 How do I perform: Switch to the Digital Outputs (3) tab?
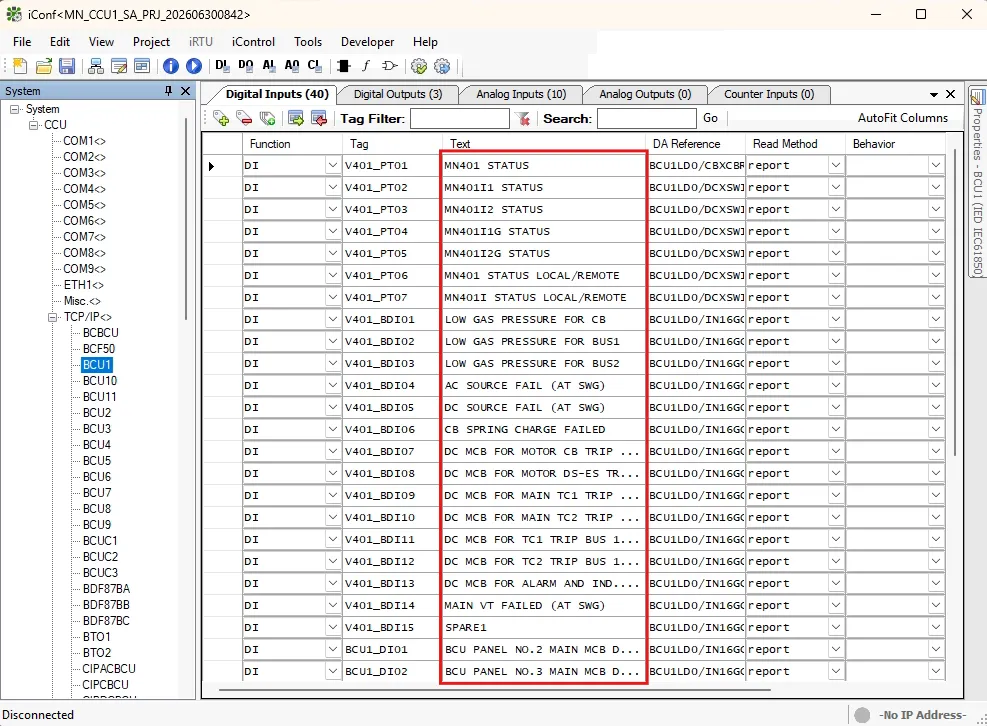tap(398, 94)
